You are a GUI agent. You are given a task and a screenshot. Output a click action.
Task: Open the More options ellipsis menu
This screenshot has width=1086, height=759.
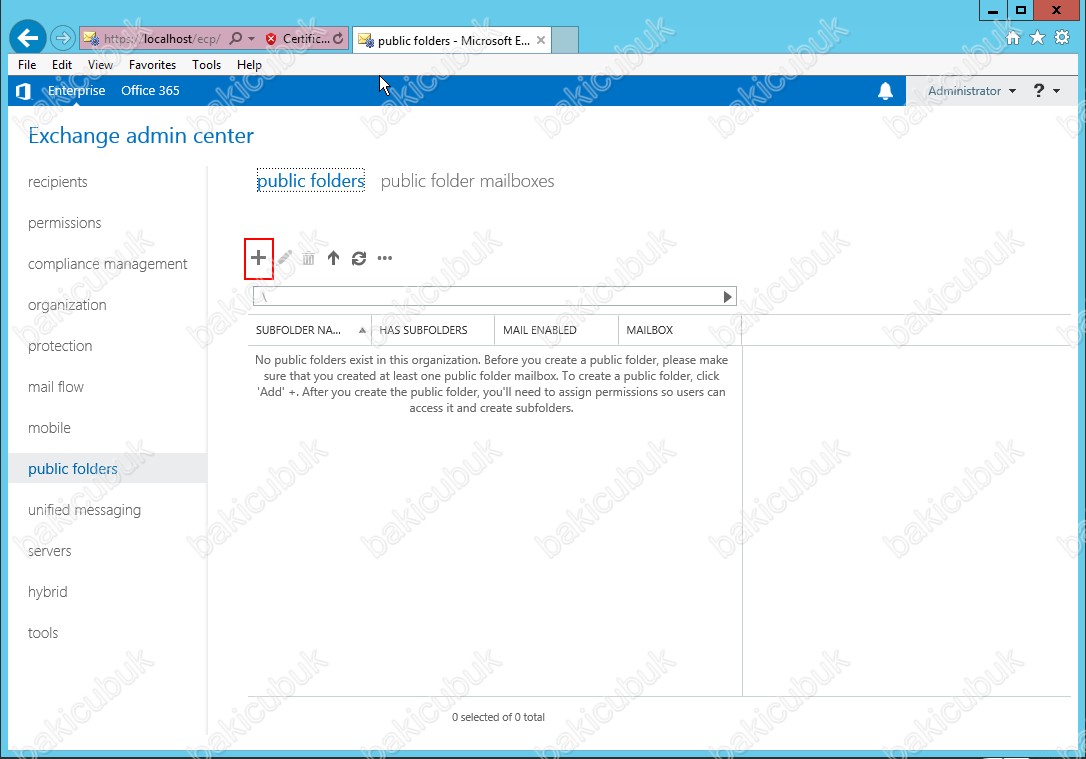[x=385, y=258]
